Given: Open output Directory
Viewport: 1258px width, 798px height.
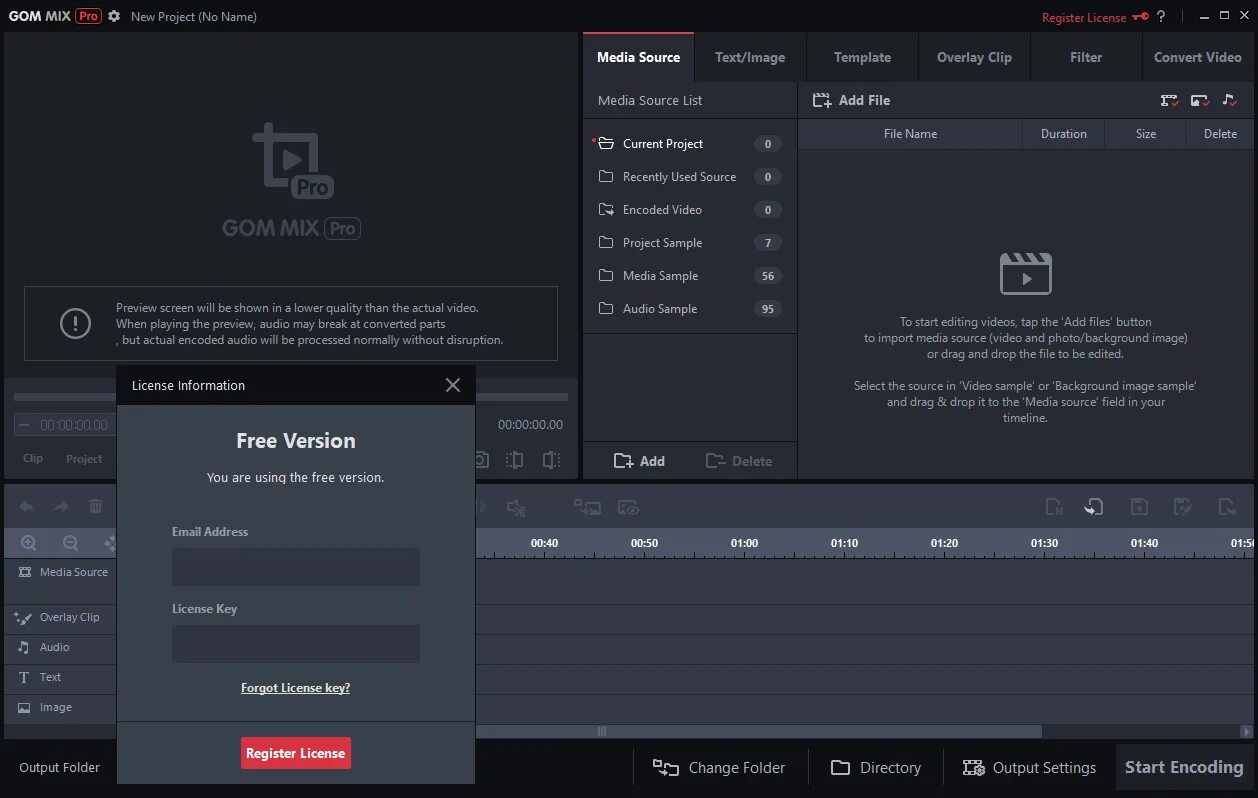Looking at the screenshot, I should (x=876, y=768).
